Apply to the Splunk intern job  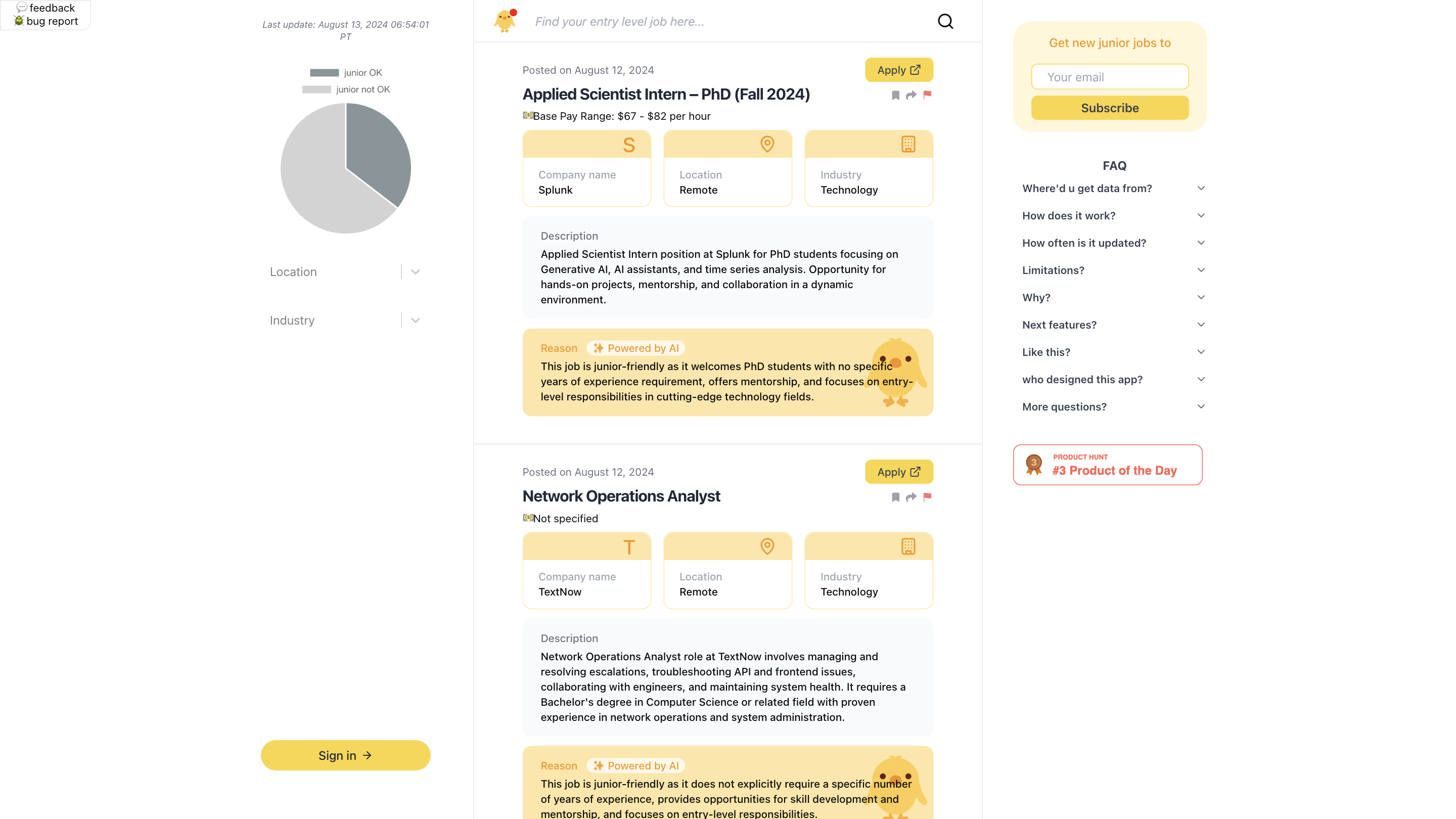[x=899, y=70]
